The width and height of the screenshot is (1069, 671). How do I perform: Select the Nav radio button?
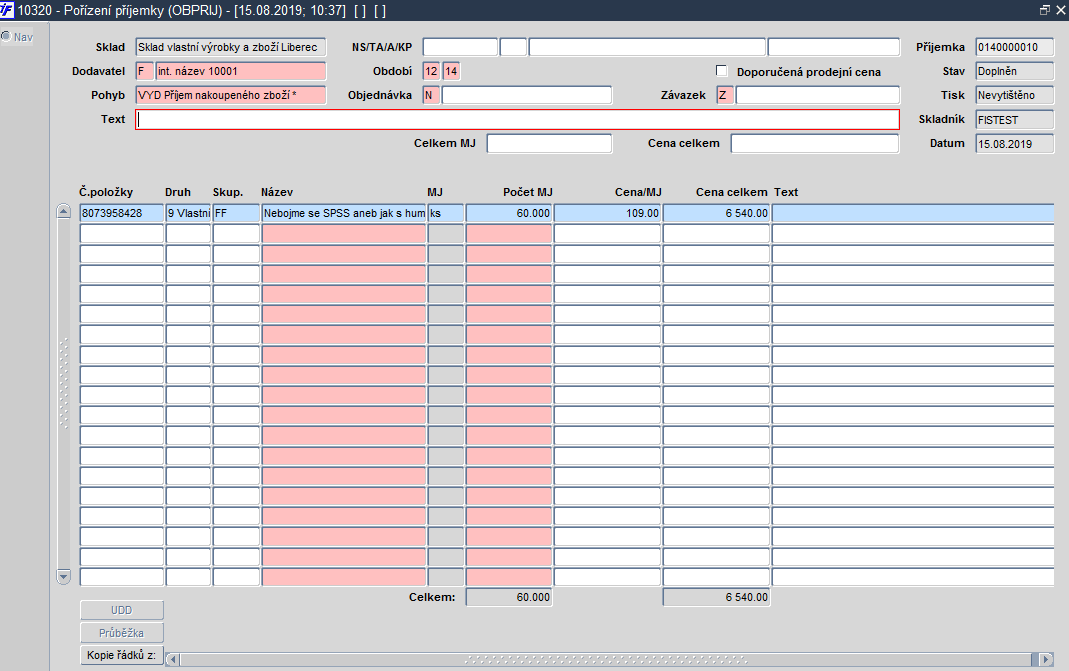coord(6,36)
